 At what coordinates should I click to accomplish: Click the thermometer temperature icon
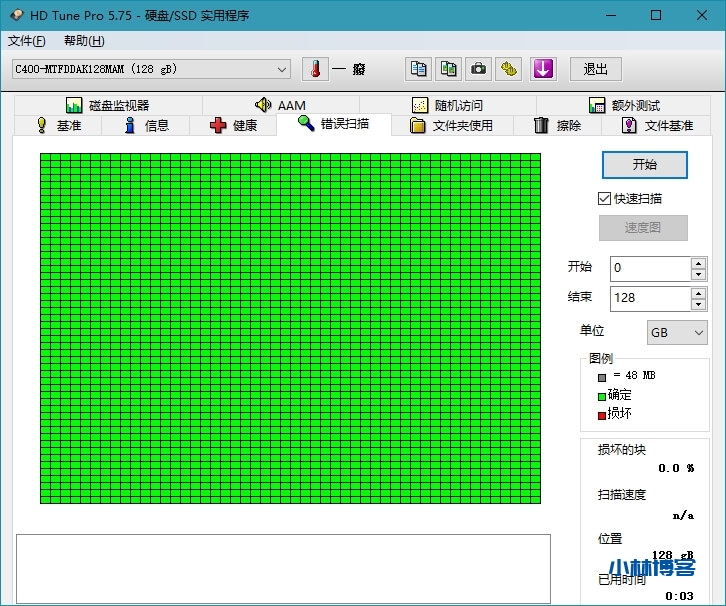point(315,69)
